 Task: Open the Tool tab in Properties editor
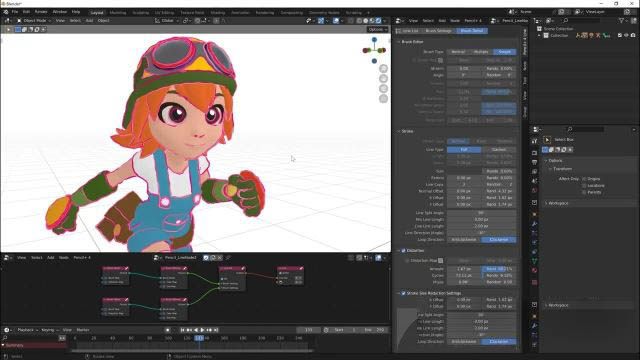coord(535,141)
